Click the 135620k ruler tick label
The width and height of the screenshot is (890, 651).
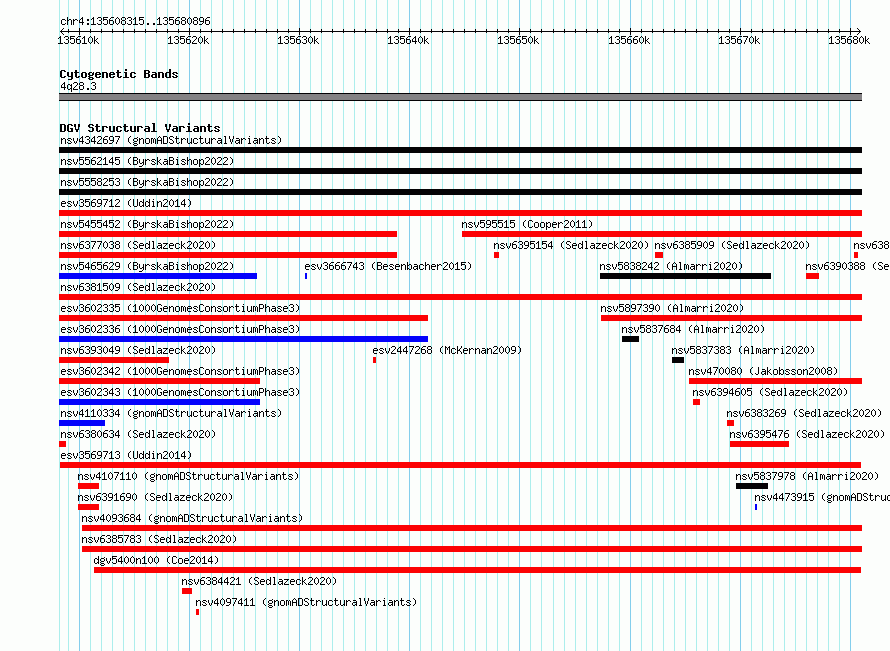[188, 40]
